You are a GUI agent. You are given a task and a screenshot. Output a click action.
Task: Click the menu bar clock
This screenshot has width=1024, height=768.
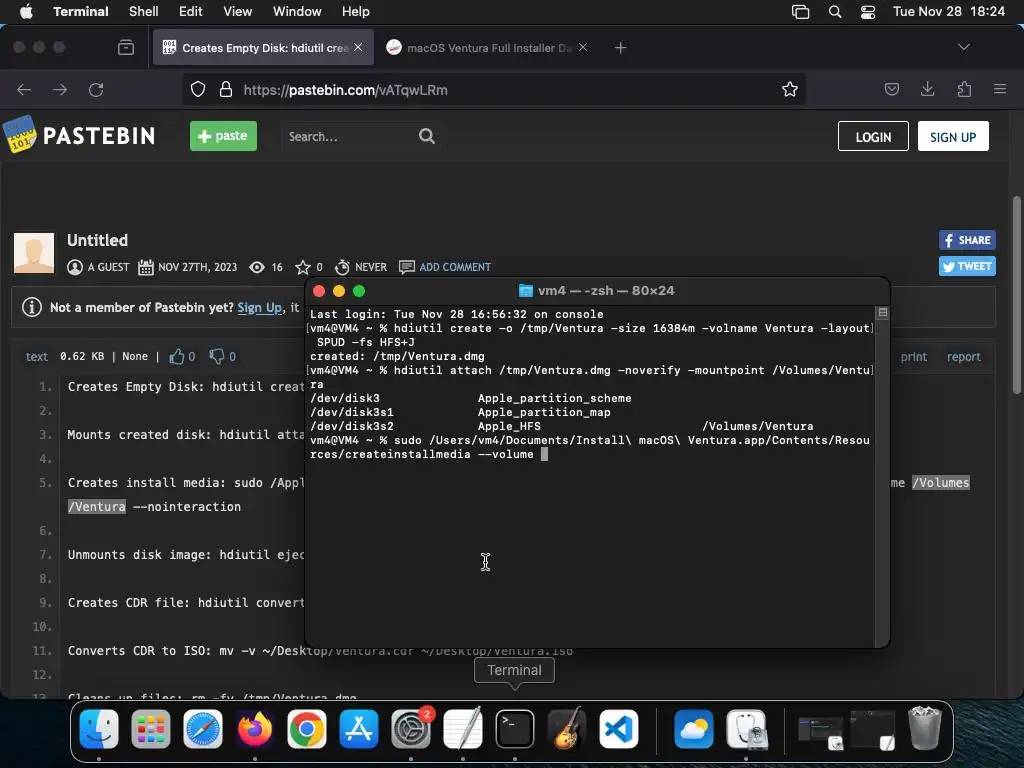click(x=949, y=12)
